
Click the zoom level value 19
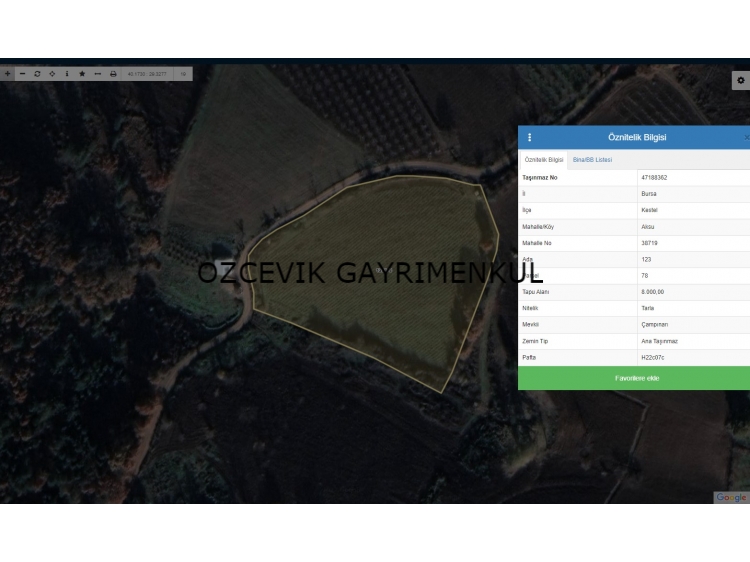point(183,74)
